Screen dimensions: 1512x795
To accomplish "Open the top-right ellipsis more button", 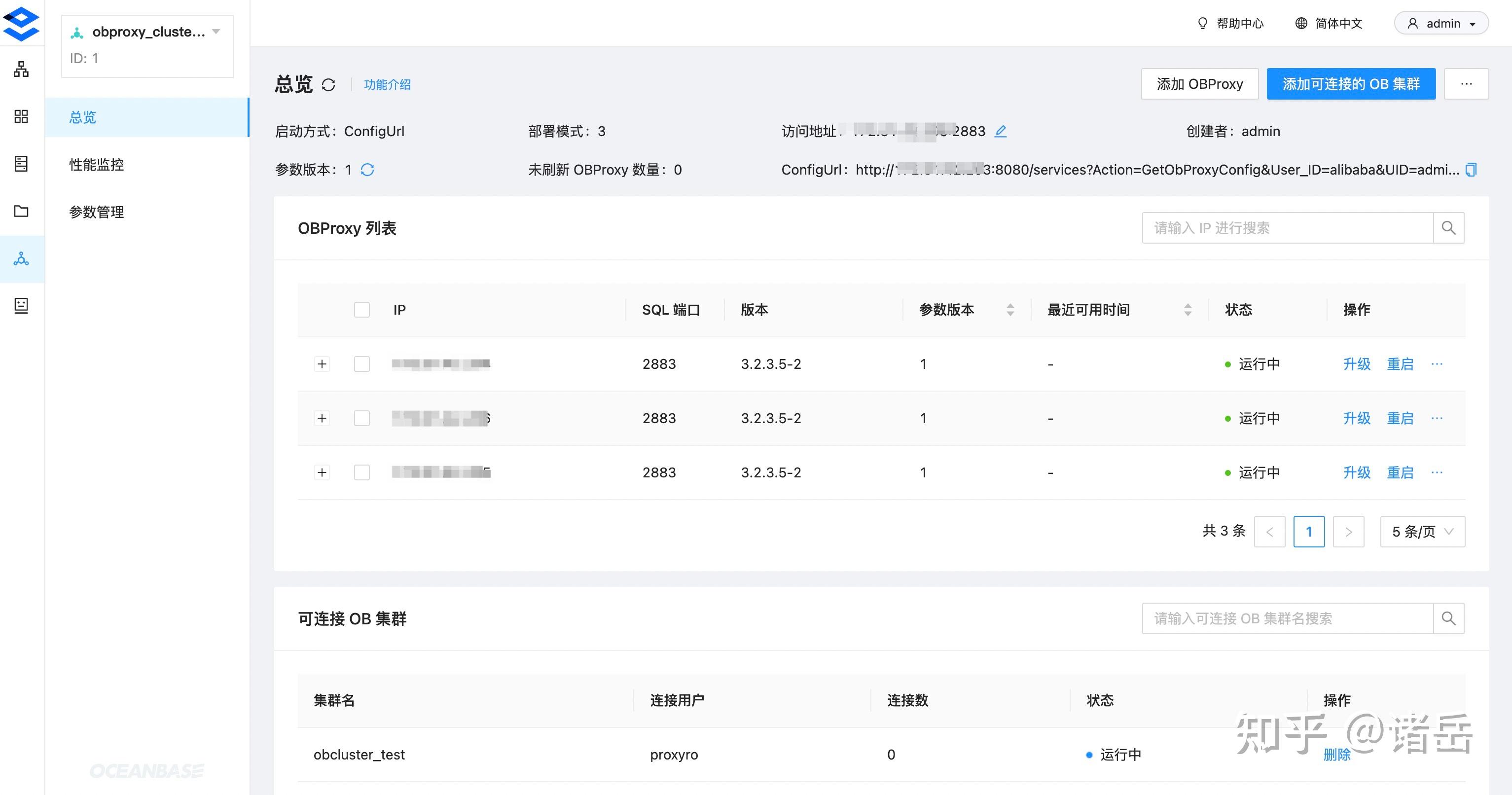I will (1466, 84).
